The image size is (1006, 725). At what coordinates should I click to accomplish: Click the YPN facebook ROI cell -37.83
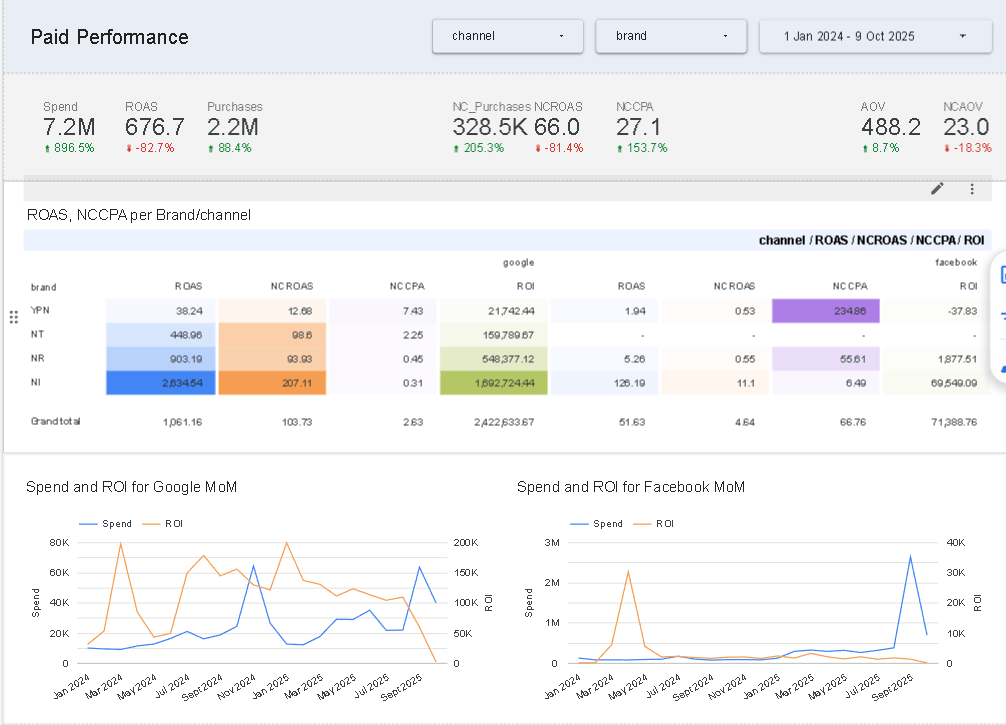(x=937, y=311)
